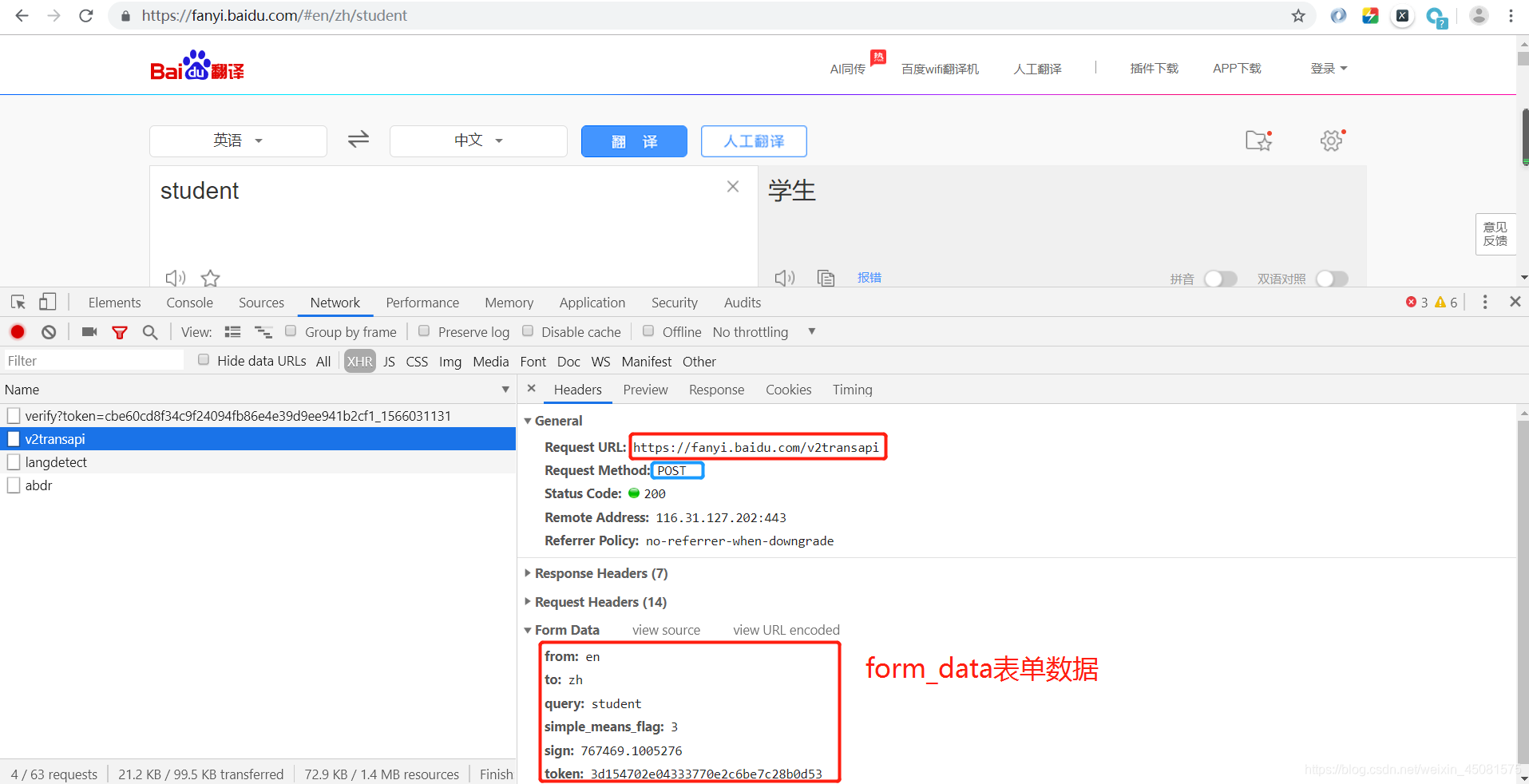The image size is (1529, 784).
Task: Open the Sources panel
Action: [261, 303]
